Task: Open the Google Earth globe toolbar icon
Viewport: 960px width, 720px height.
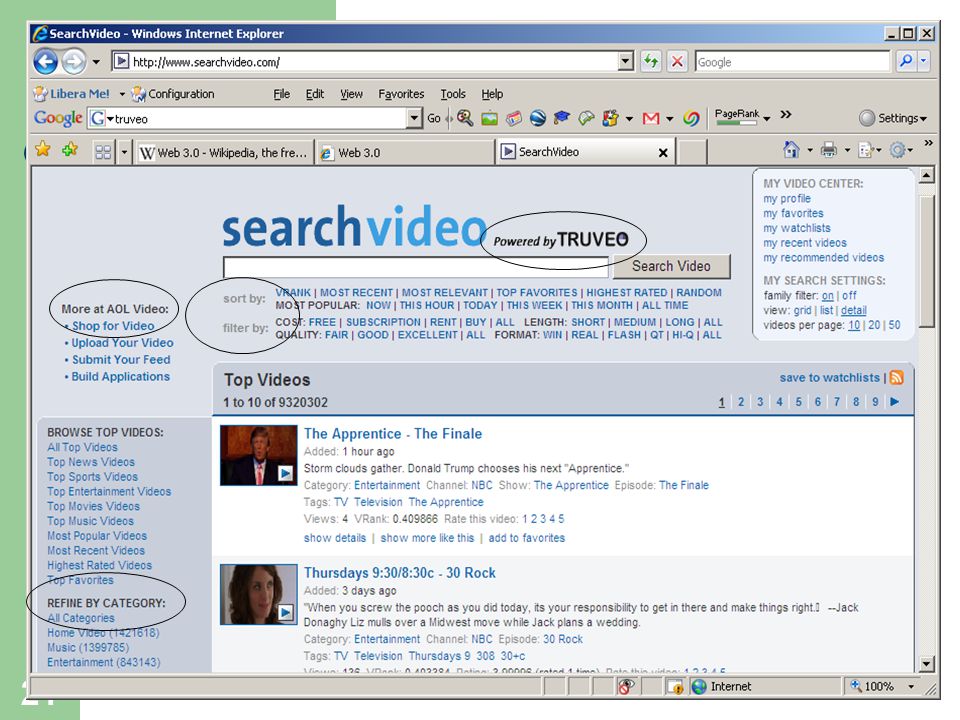Action: [538, 118]
